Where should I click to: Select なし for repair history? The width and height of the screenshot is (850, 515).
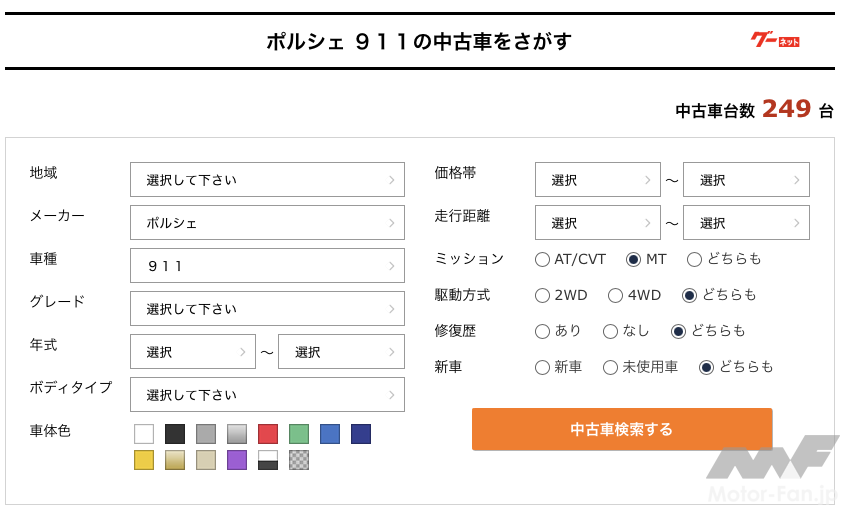[x=611, y=331]
